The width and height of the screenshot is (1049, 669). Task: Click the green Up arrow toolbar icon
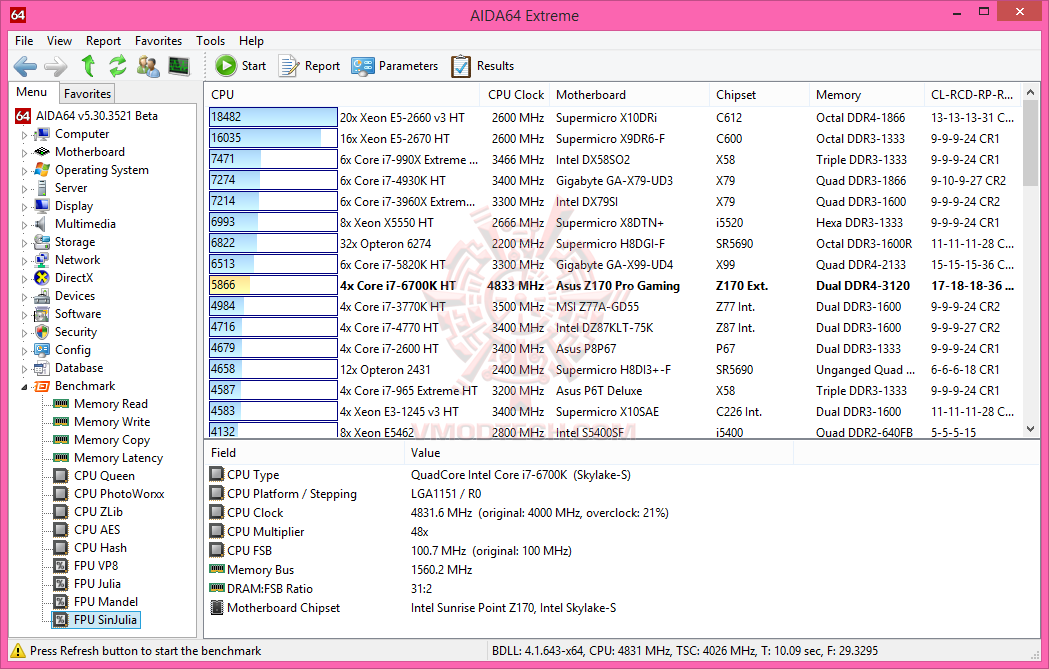click(88, 66)
